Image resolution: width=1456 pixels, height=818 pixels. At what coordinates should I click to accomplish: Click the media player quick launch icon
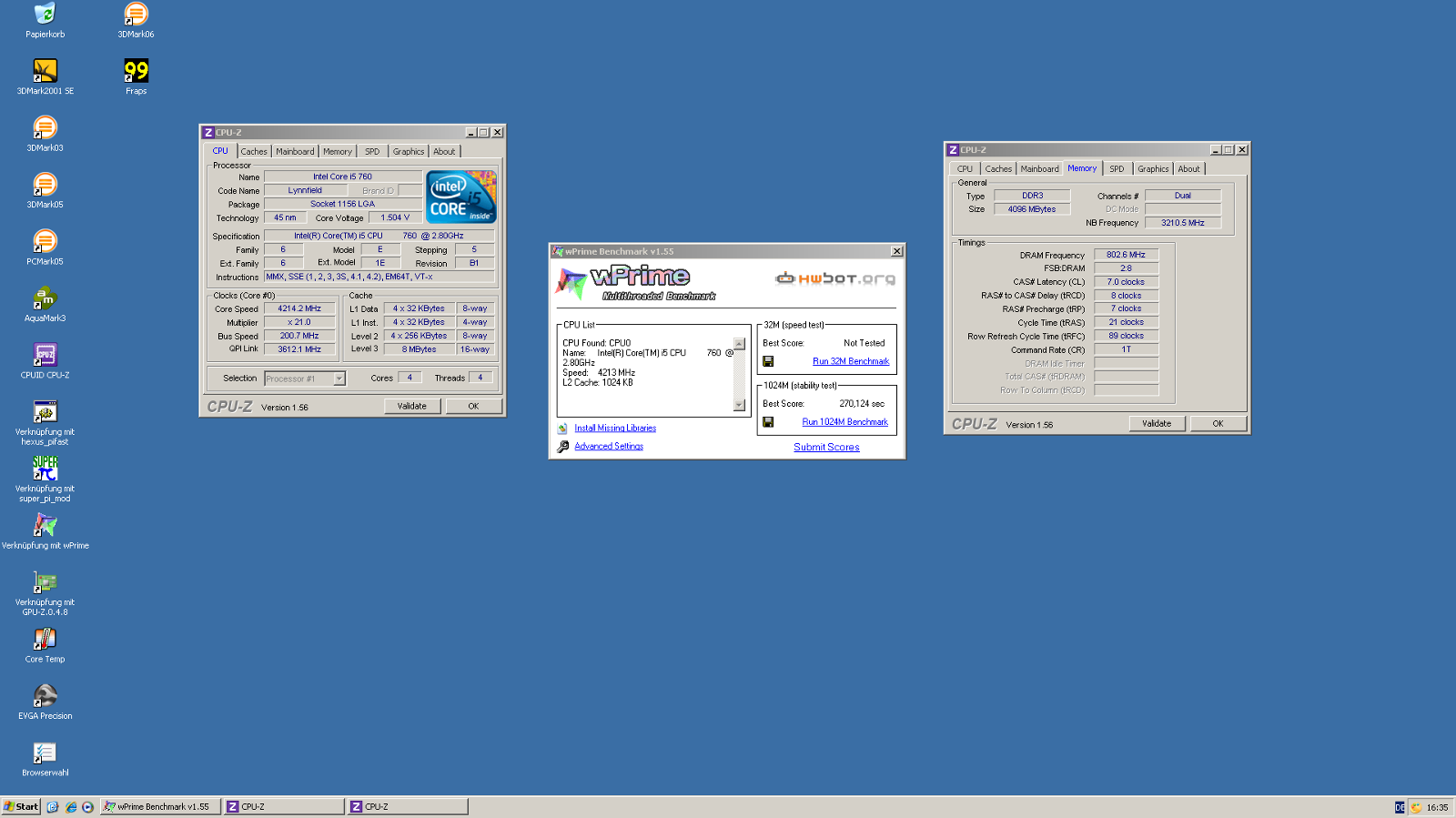87,807
